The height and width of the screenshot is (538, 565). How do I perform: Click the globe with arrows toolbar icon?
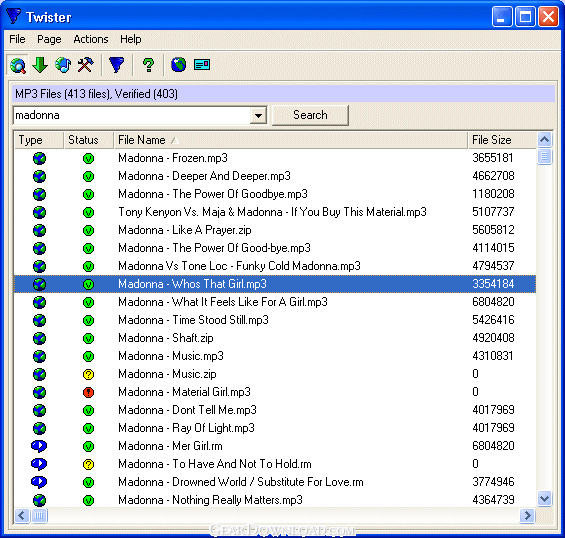[x=63, y=65]
